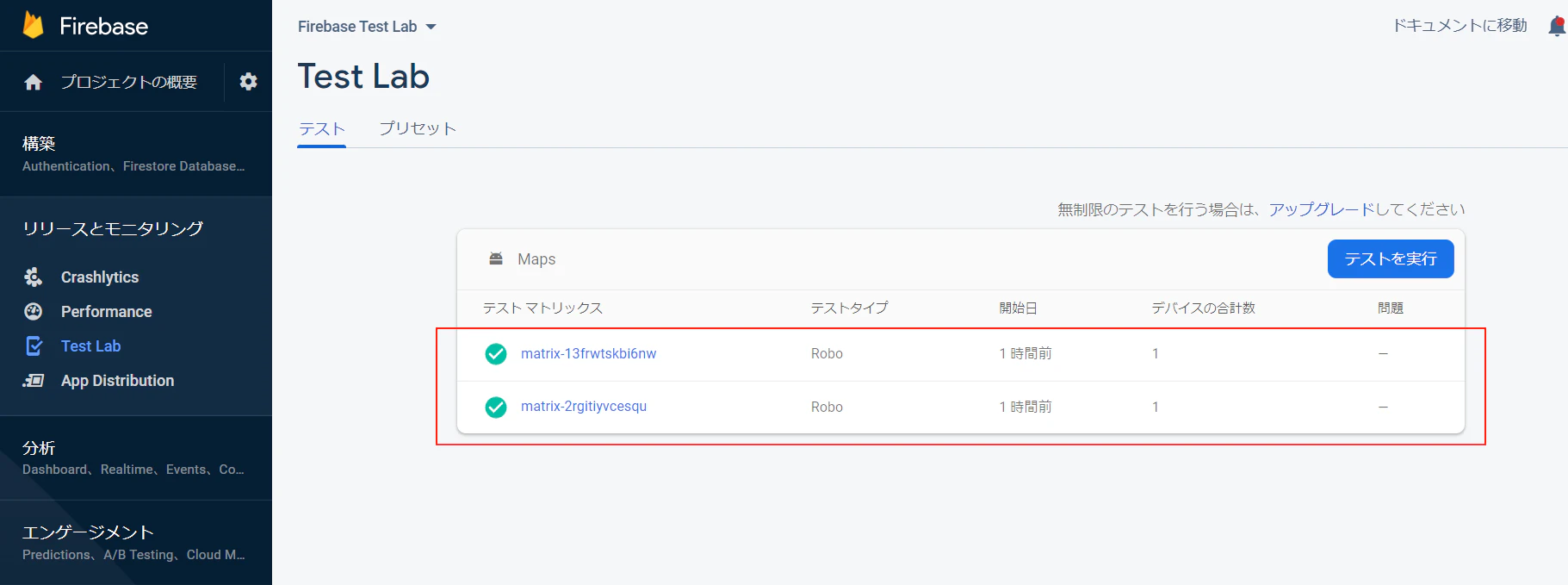Click the App Distribution icon
Screen dimensions: 1568x585
(x=34, y=380)
